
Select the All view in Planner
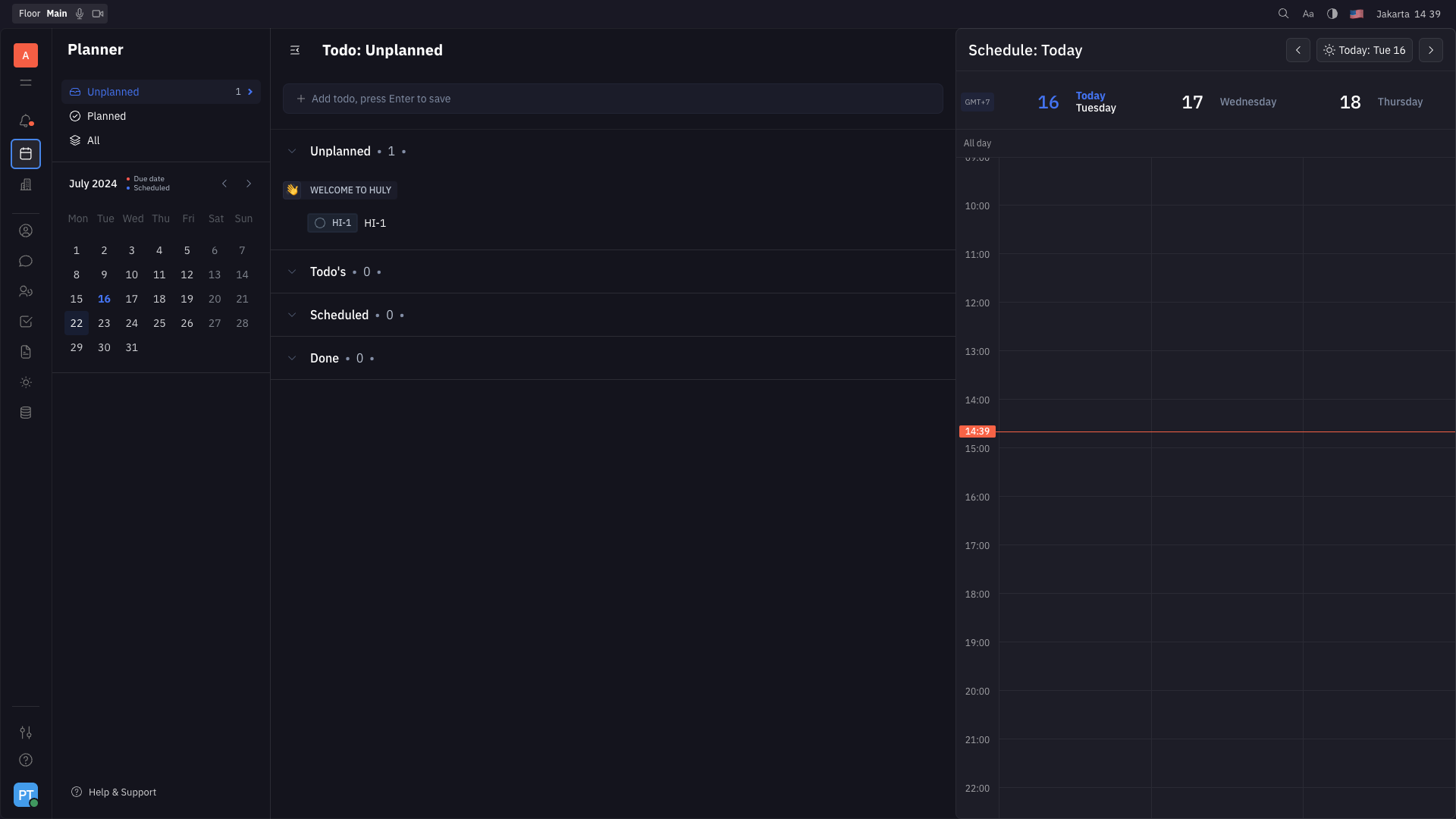93,140
